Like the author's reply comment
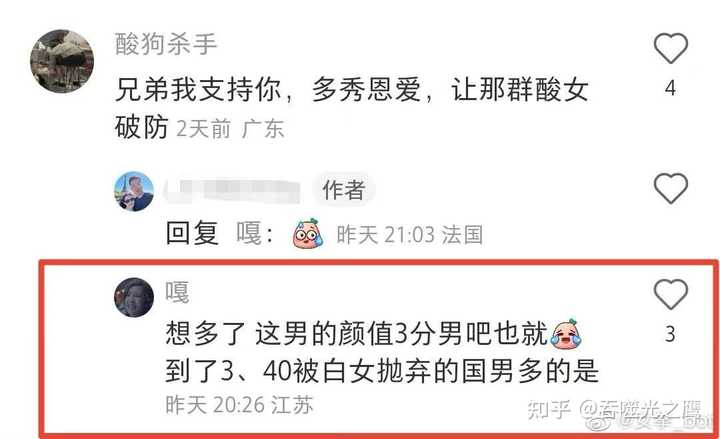This screenshot has height=439, width=720. 670,188
